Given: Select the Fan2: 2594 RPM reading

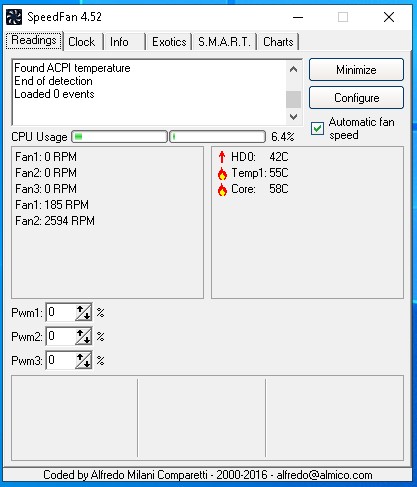Looking at the screenshot, I should pos(55,221).
